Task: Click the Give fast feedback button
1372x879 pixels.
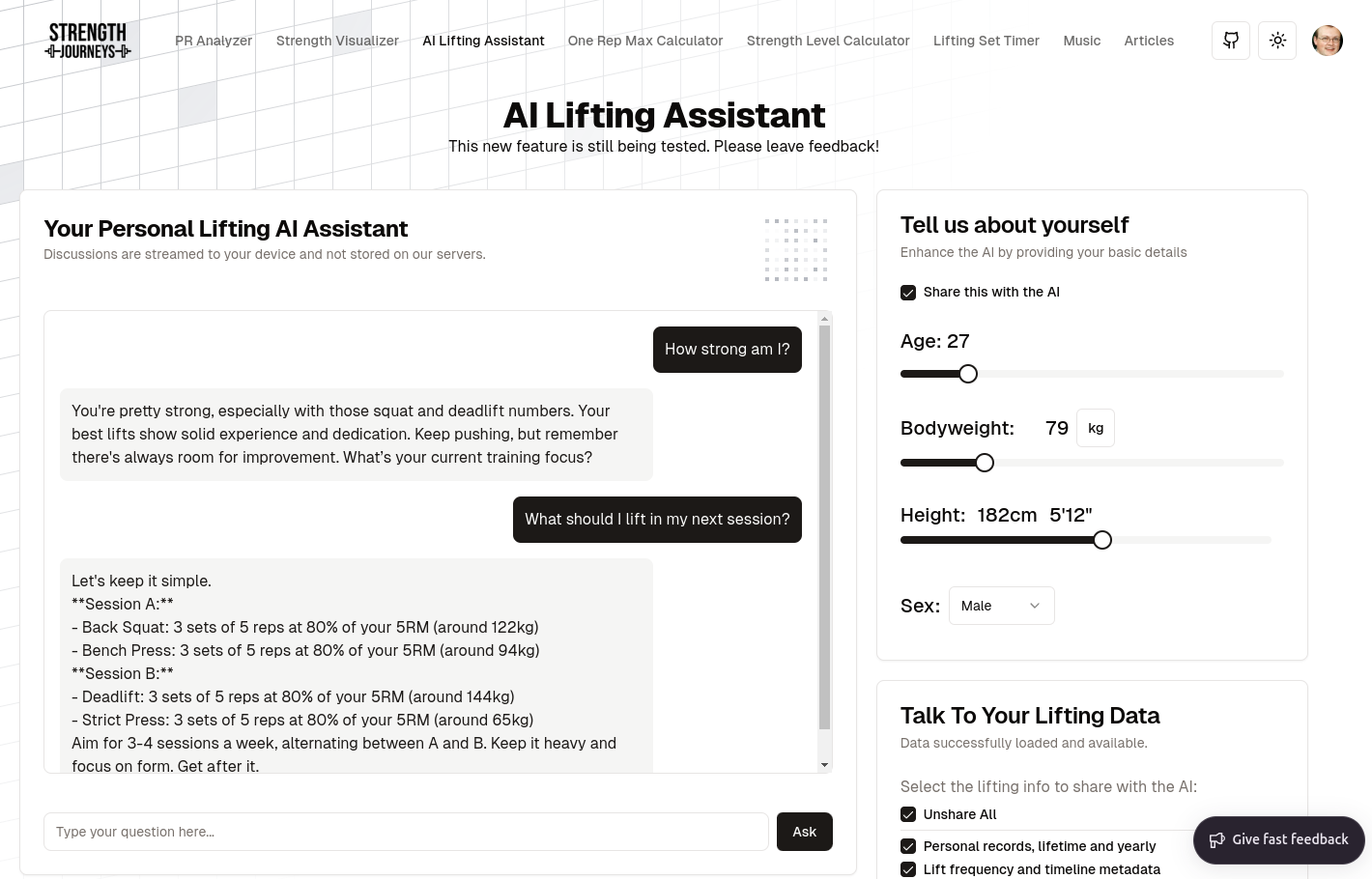Action: tap(1279, 839)
